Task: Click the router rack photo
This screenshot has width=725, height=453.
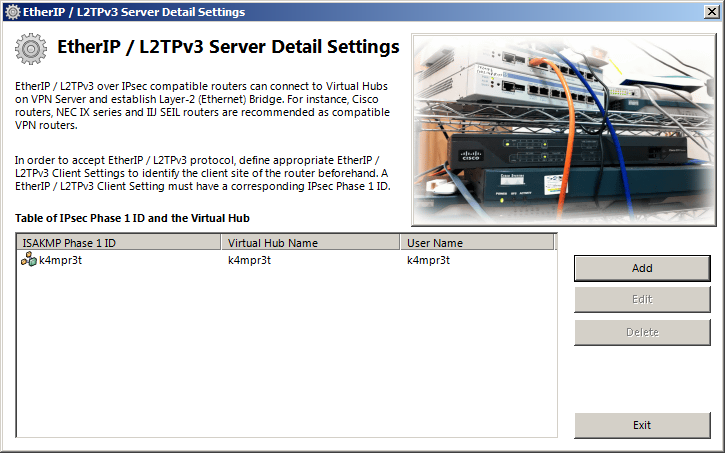Action: click(564, 129)
